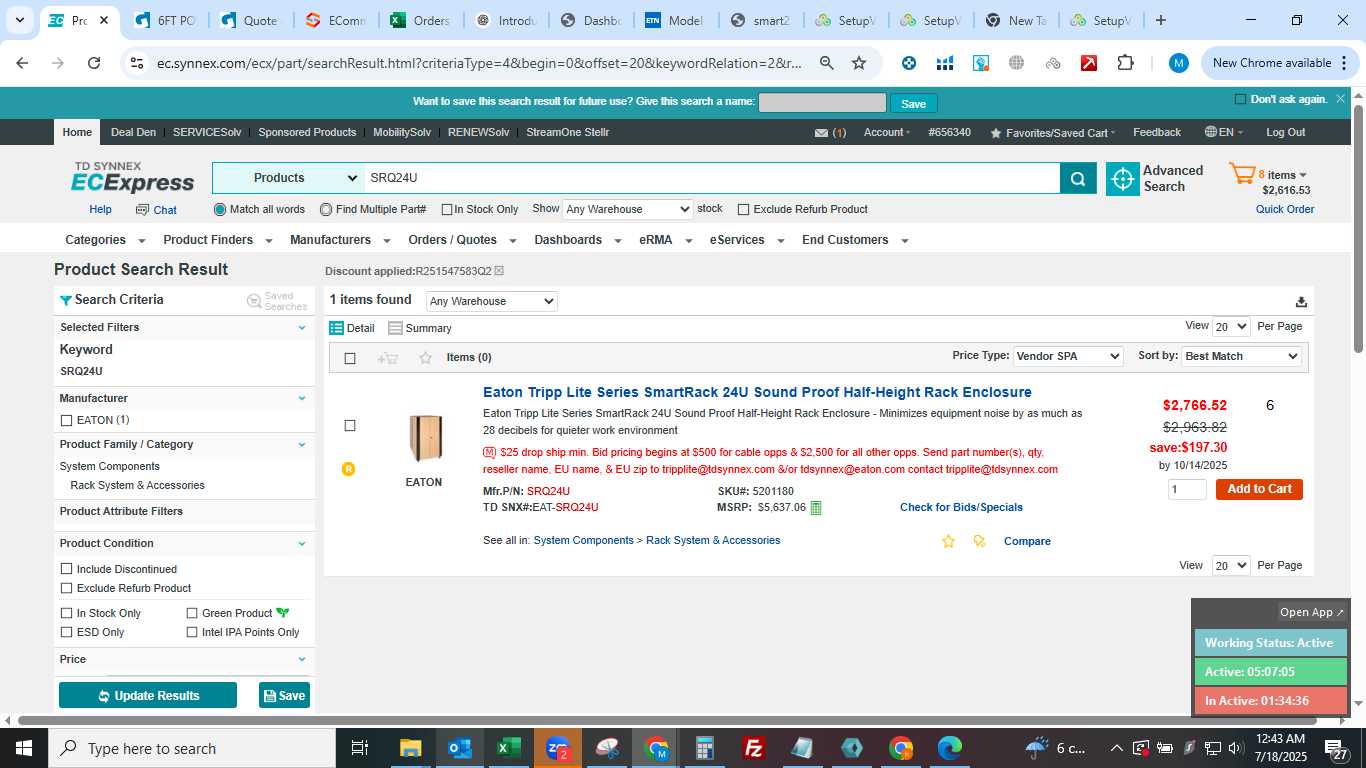Click the orange R badge icon
Screen dimensions: 1366x768
click(349, 469)
